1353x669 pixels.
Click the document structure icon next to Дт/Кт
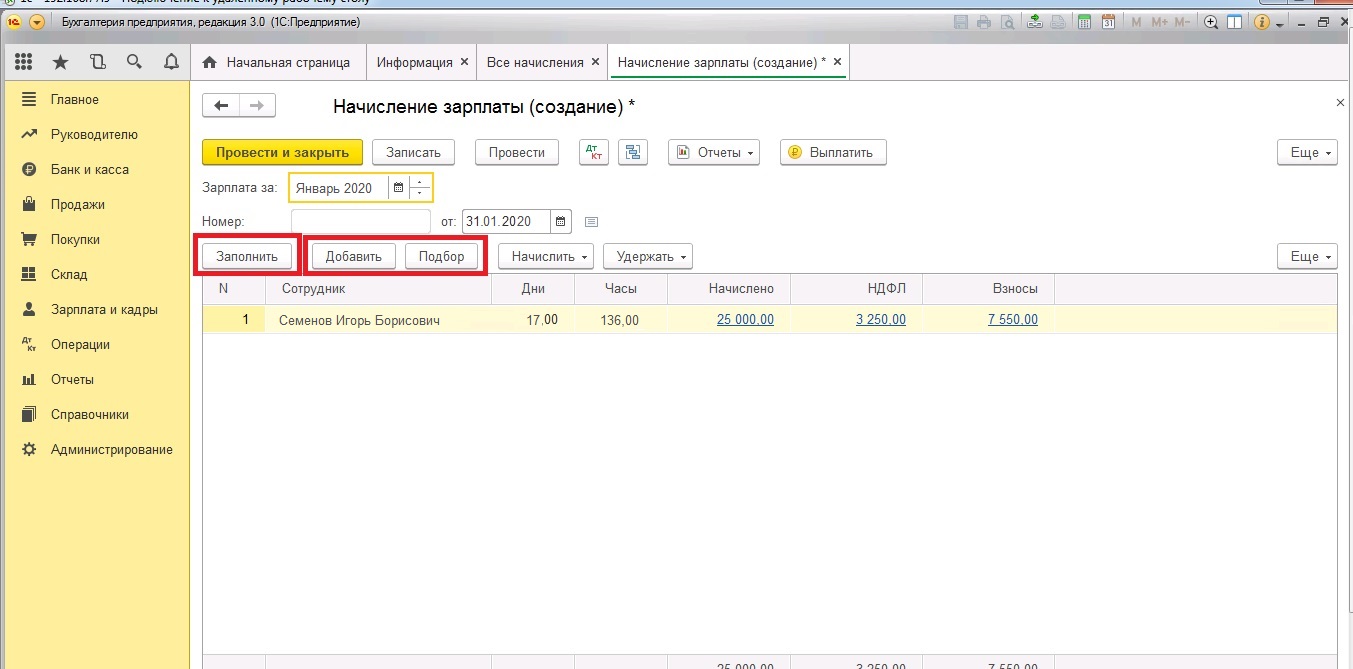point(632,152)
